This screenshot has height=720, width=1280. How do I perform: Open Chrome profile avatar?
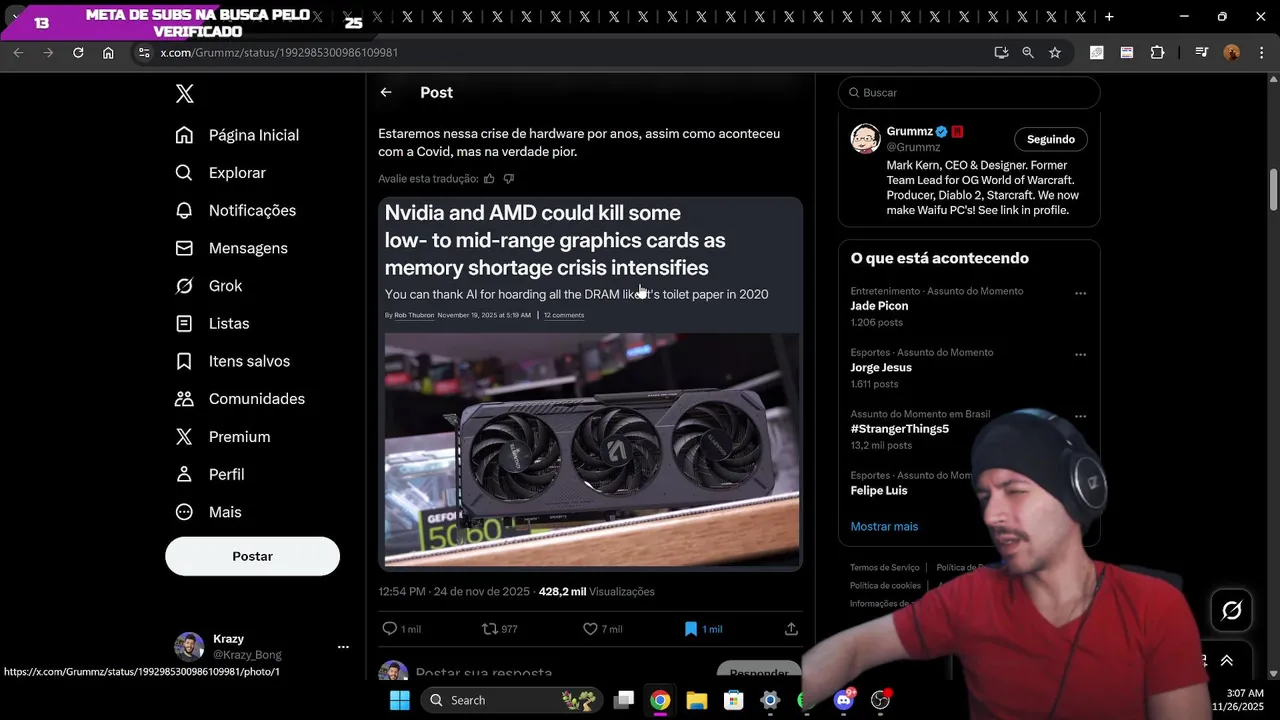pos(1232,53)
